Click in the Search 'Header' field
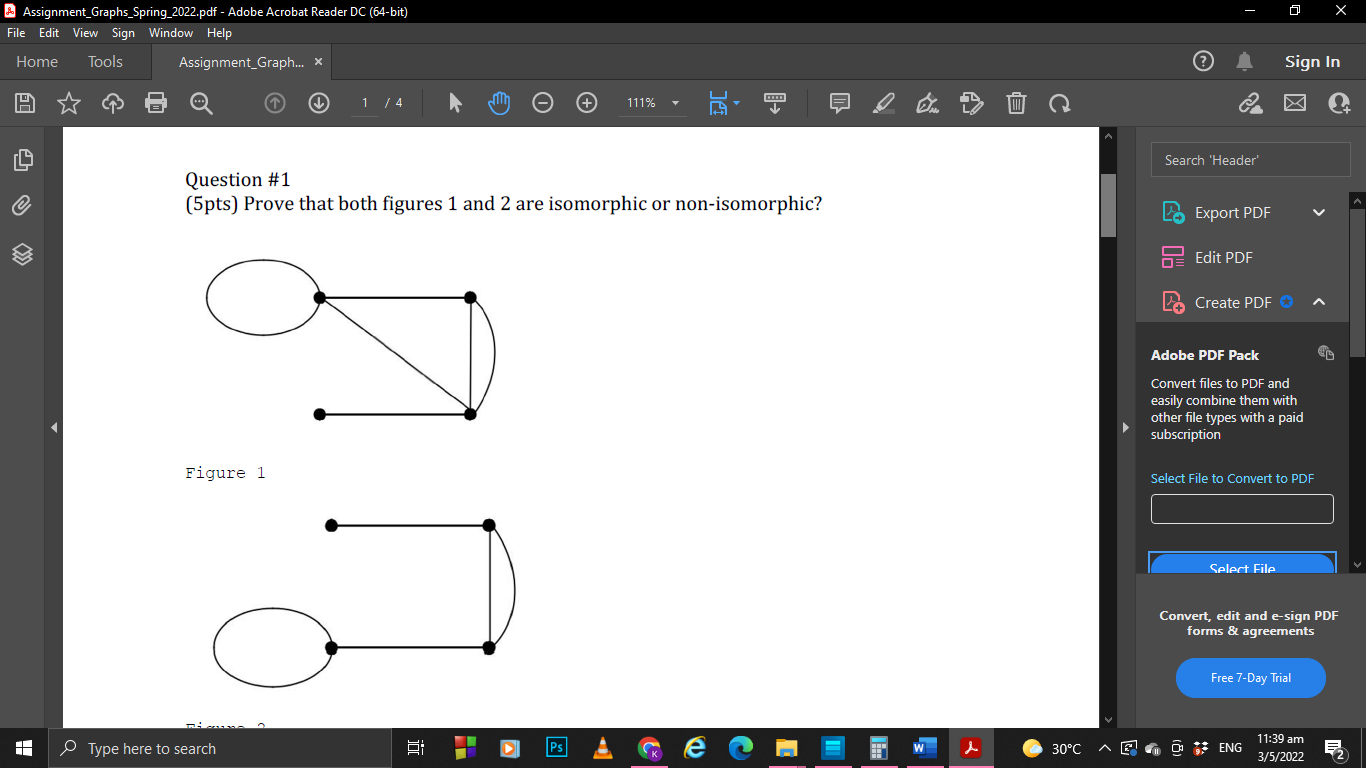This screenshot has width=1366, height=768. point(1250,159)
